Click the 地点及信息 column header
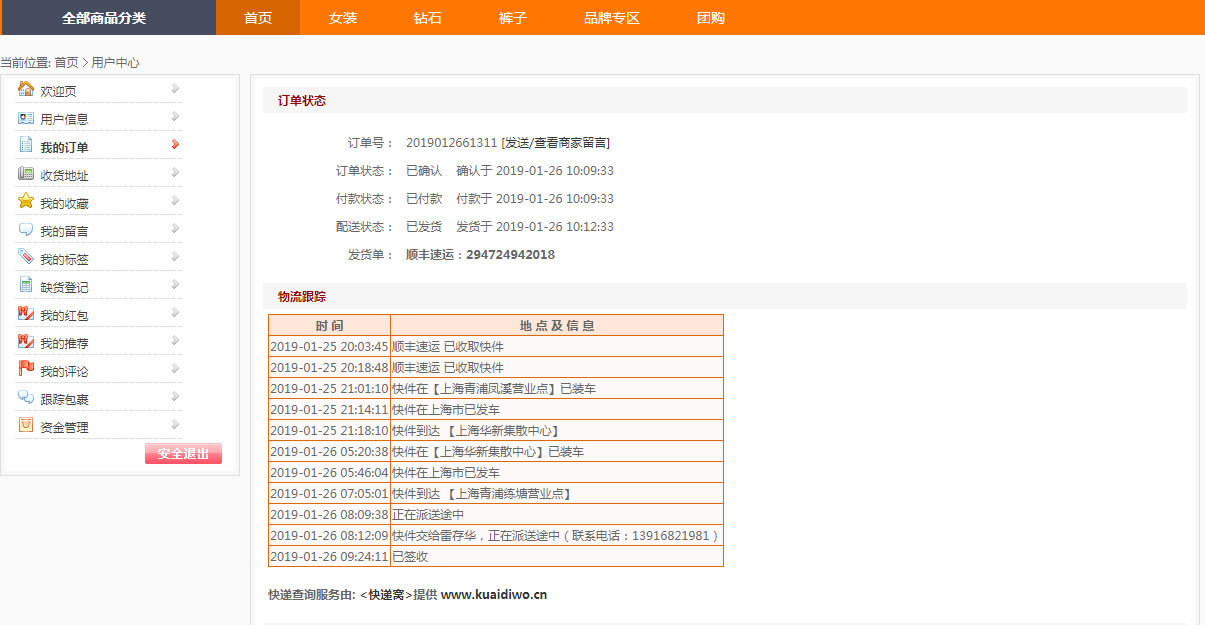Screen dimensions: 1205x625 (557, 325)
